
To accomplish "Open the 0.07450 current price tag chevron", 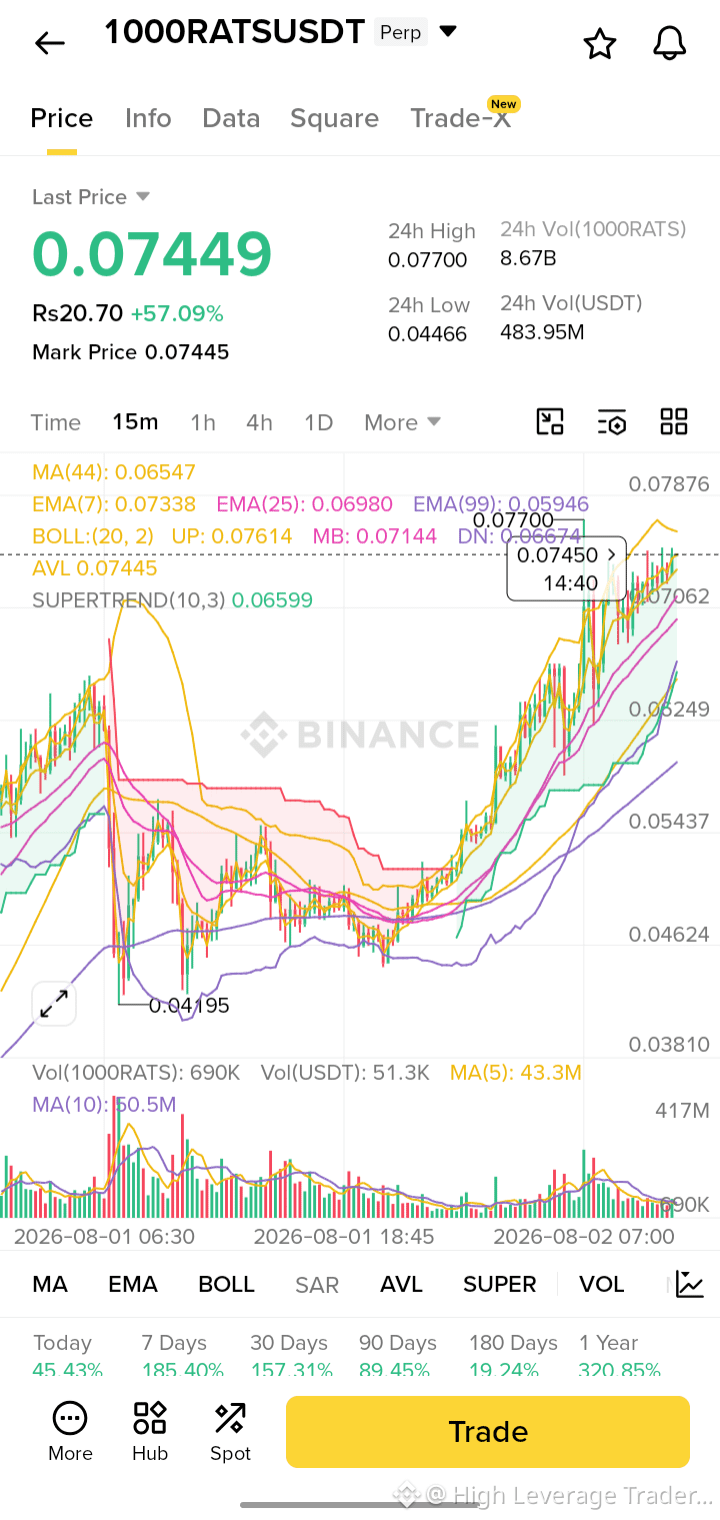I will click(612, 554).
